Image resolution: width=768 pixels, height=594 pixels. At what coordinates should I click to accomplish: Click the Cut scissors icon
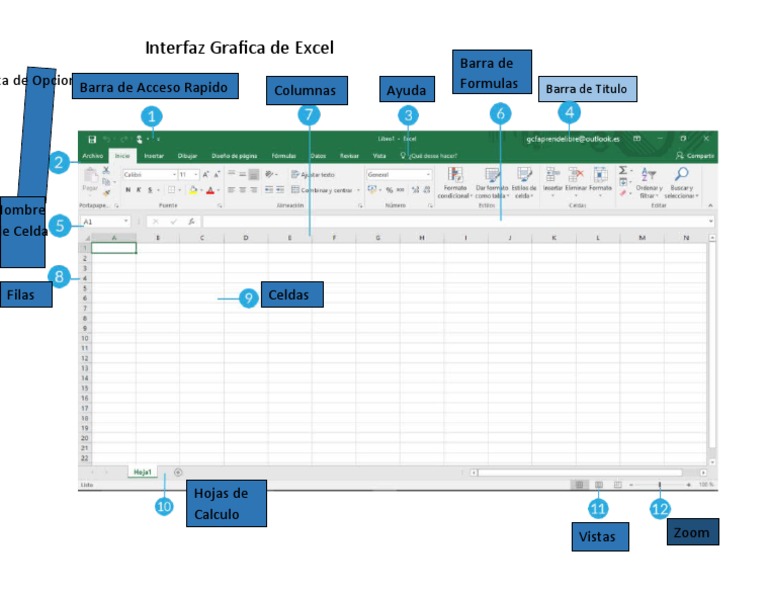coord(106,171)
